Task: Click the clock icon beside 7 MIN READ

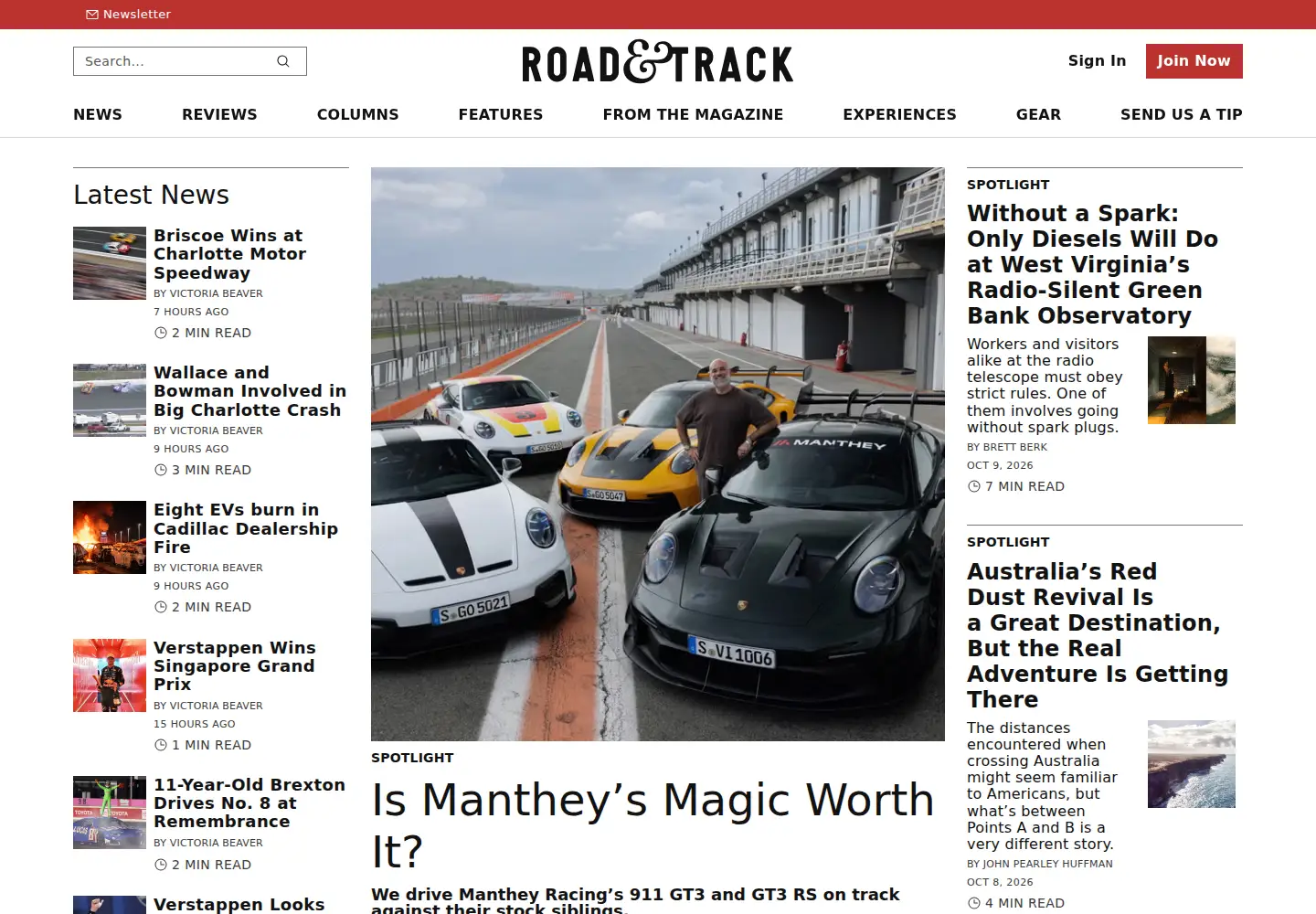Action: (974, 486)
